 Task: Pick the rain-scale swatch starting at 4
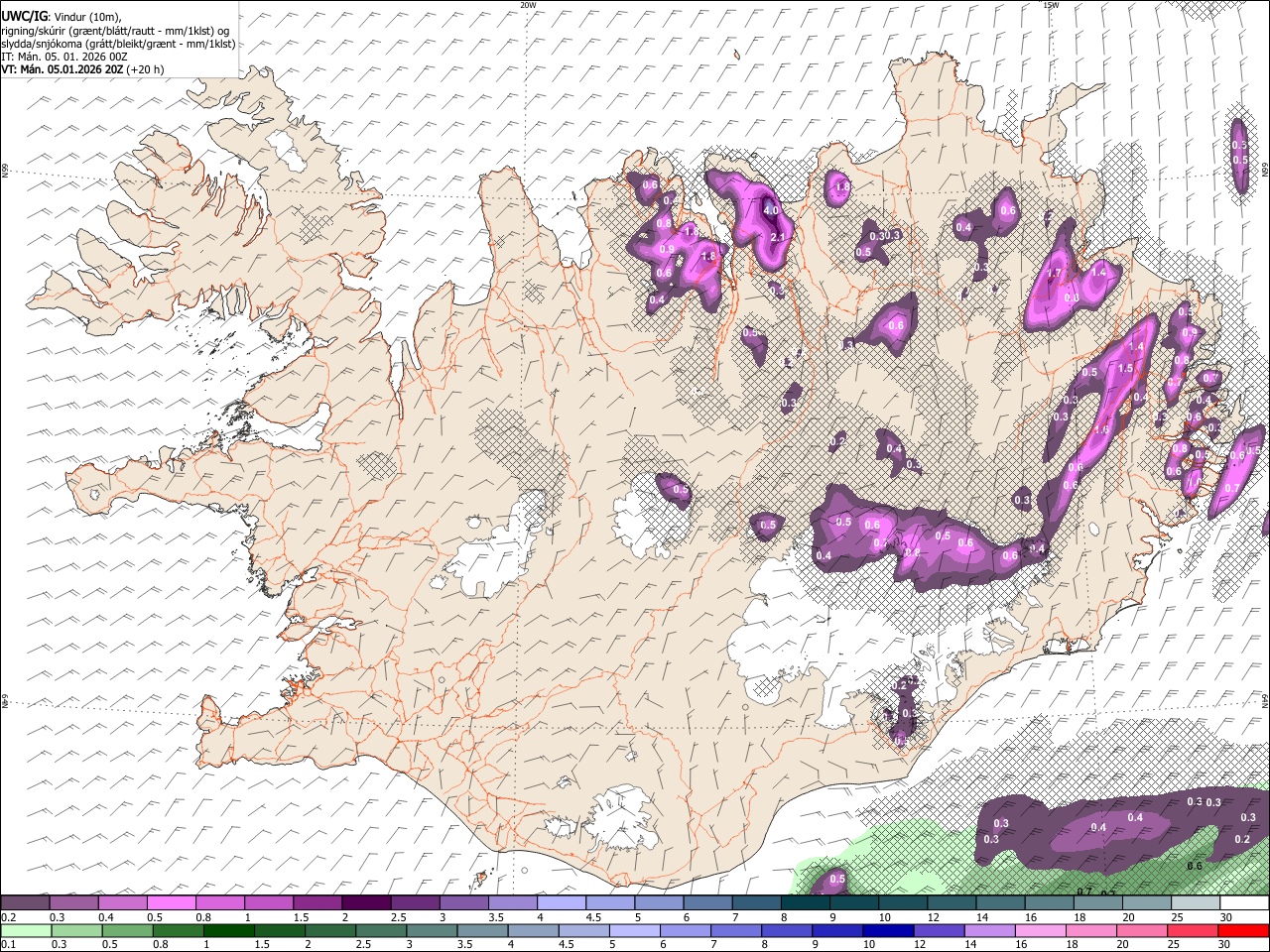tap(533, 931)
